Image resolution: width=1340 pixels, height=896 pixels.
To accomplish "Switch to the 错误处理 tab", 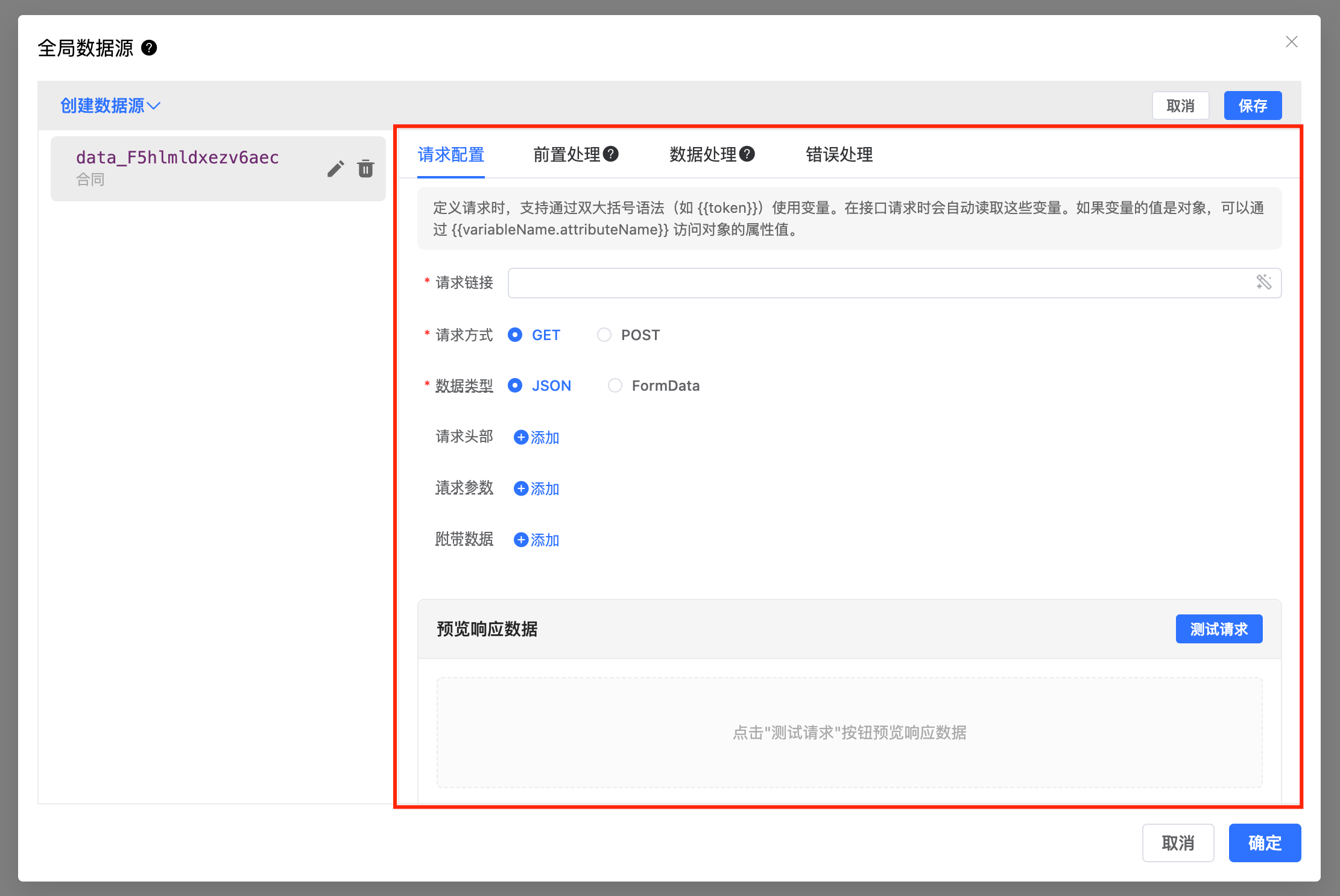I will click(839, 154).
